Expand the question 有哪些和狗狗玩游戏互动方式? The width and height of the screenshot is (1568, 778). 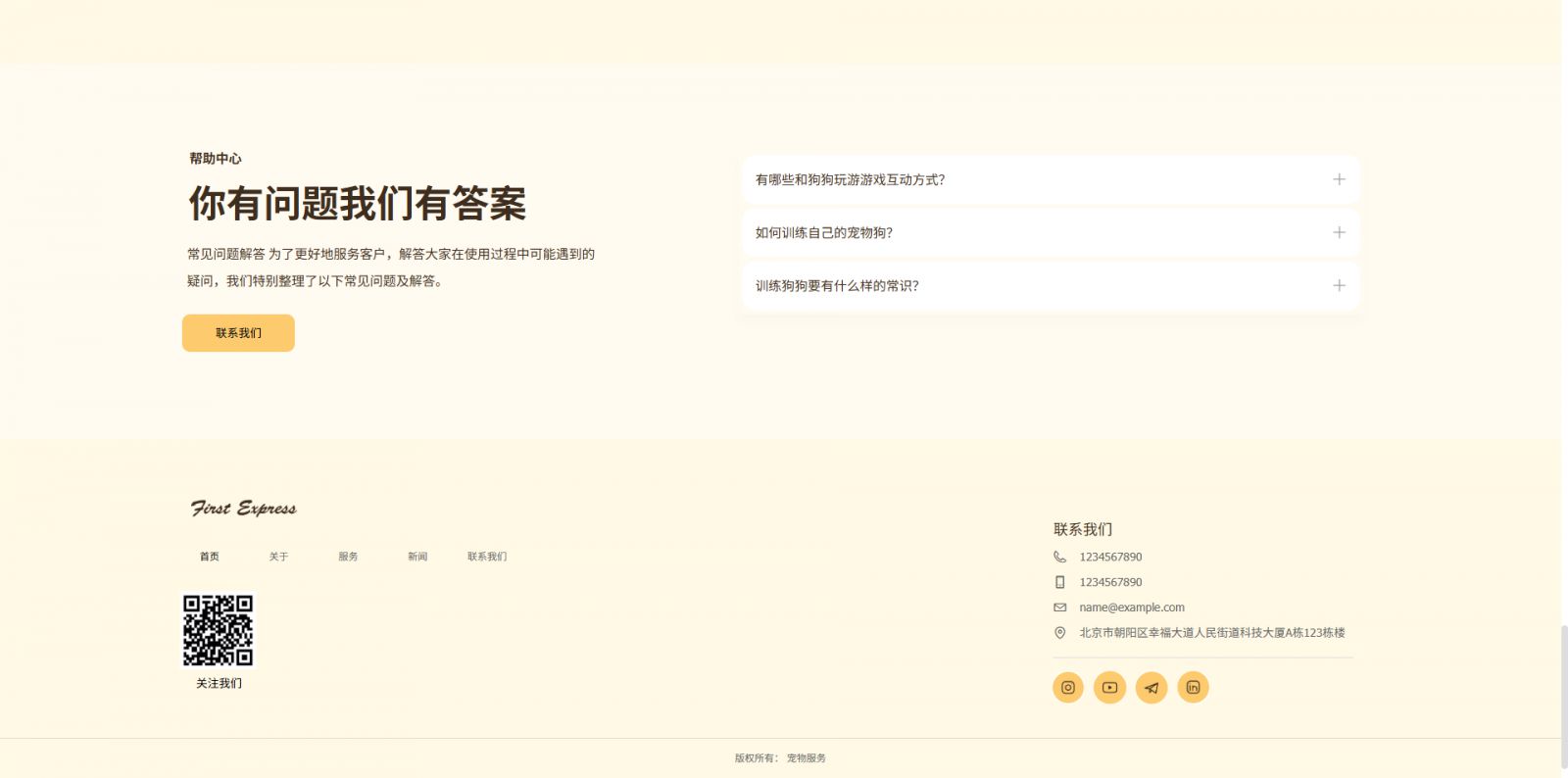tap(1052, 179)
